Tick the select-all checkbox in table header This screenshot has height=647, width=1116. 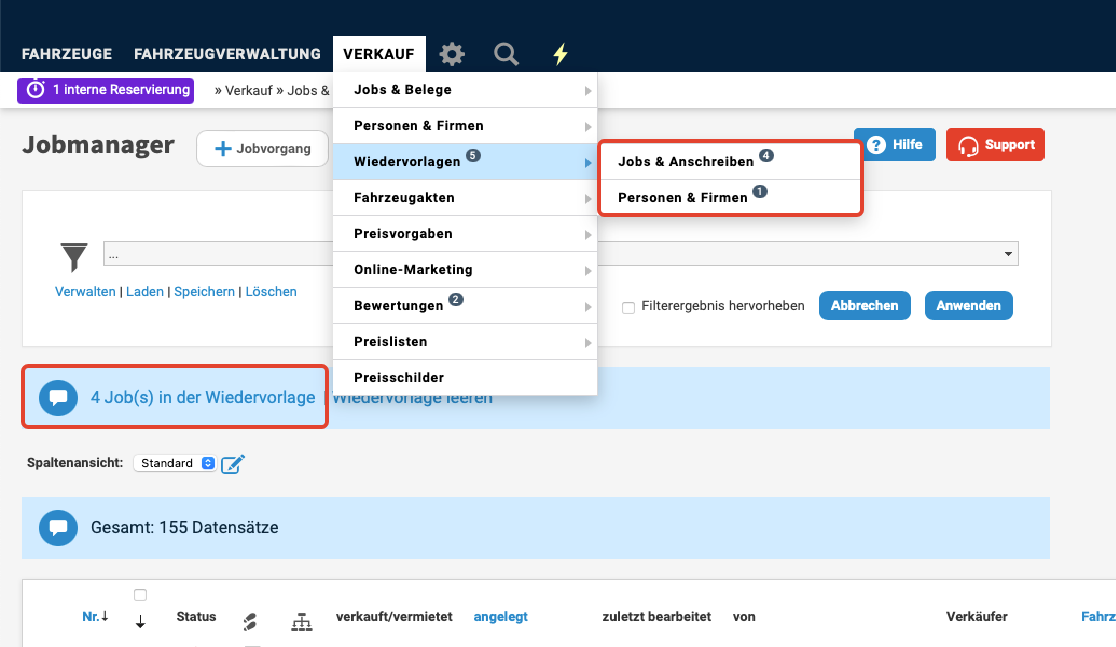[x=140, y=595]
